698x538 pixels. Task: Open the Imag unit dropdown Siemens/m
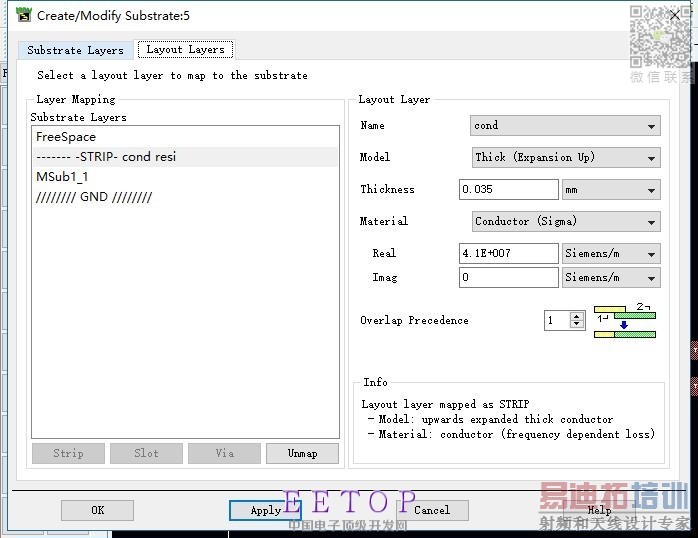611,278
